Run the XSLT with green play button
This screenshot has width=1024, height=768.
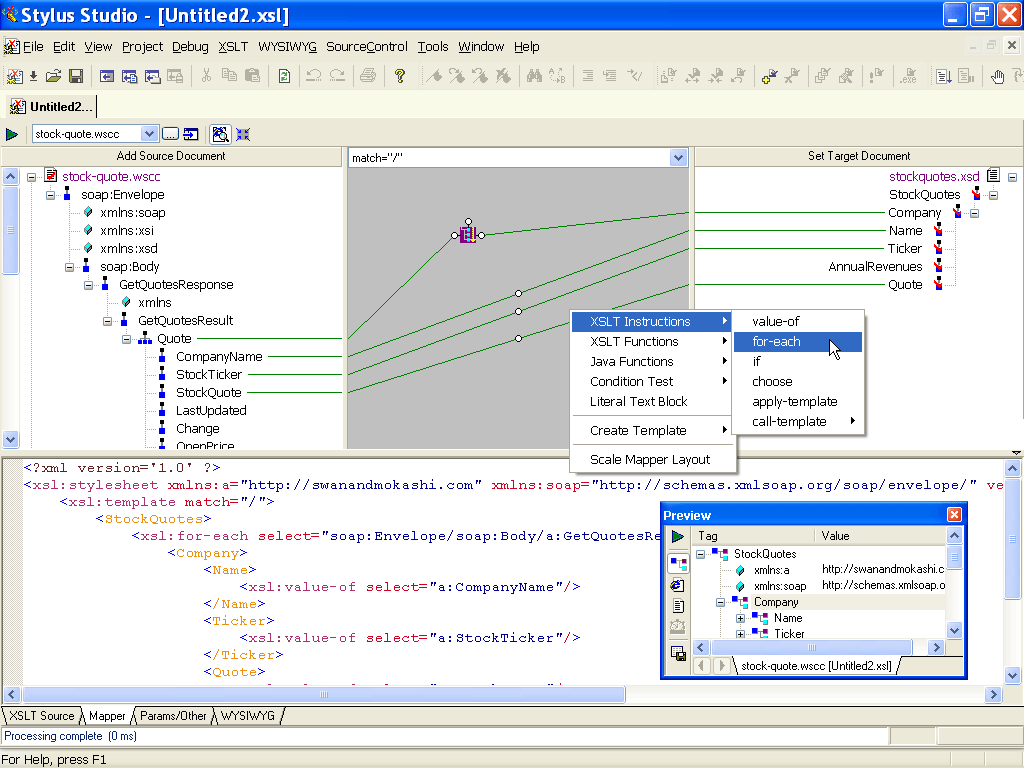coord(12,134)
